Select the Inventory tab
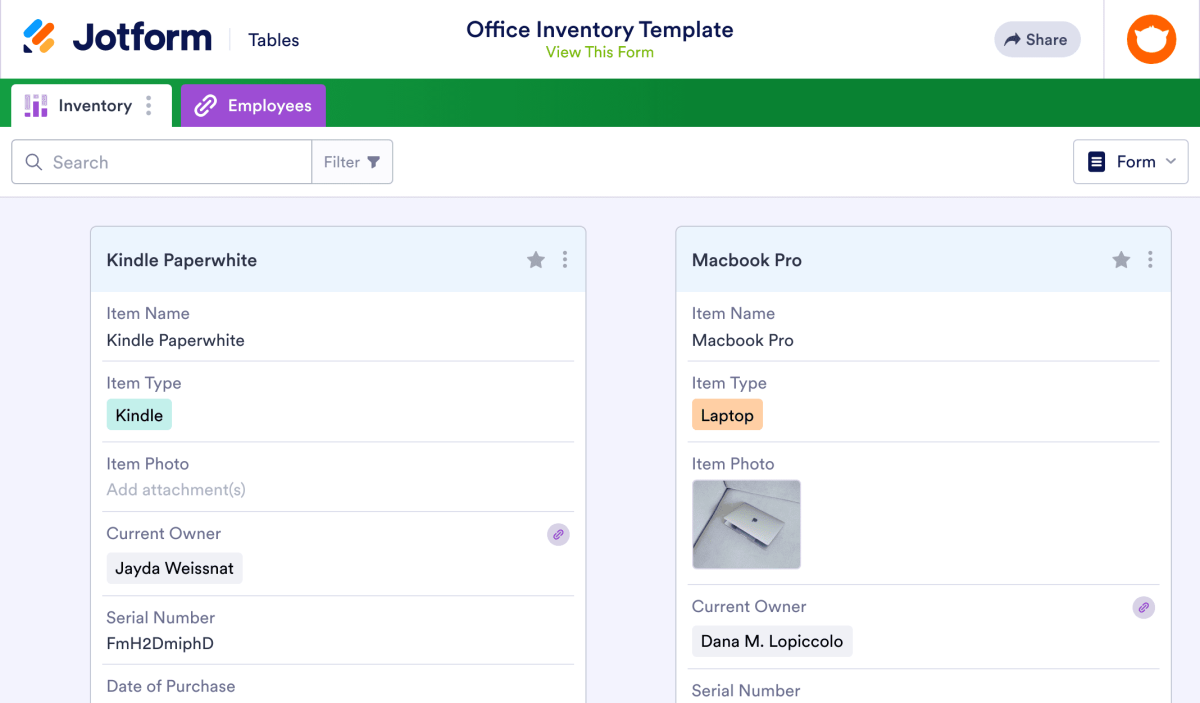The image size is (1200, 703). [x=95, y=104]
